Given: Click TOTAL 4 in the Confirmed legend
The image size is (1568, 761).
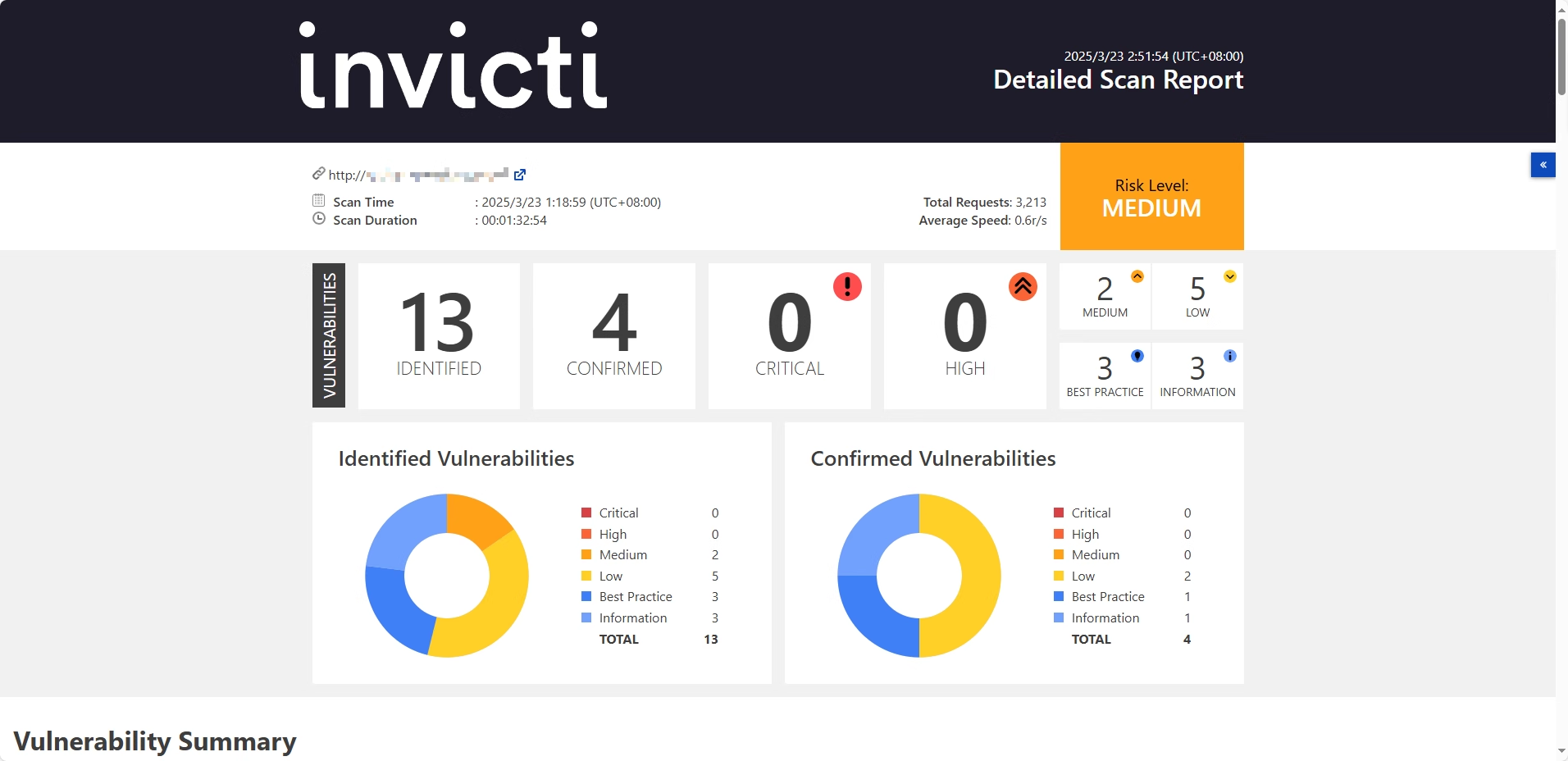Looking at the screenshot, I should click(x=1131, y=639).
